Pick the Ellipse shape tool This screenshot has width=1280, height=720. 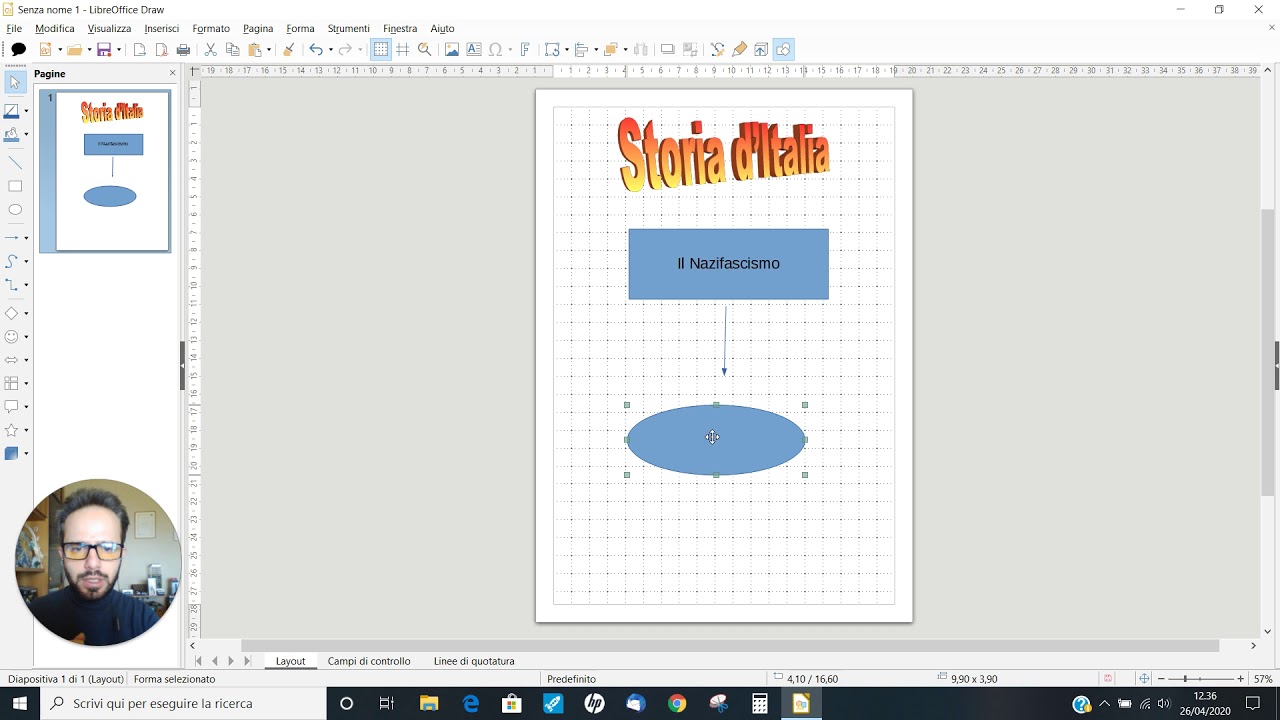tap(15, 210)
